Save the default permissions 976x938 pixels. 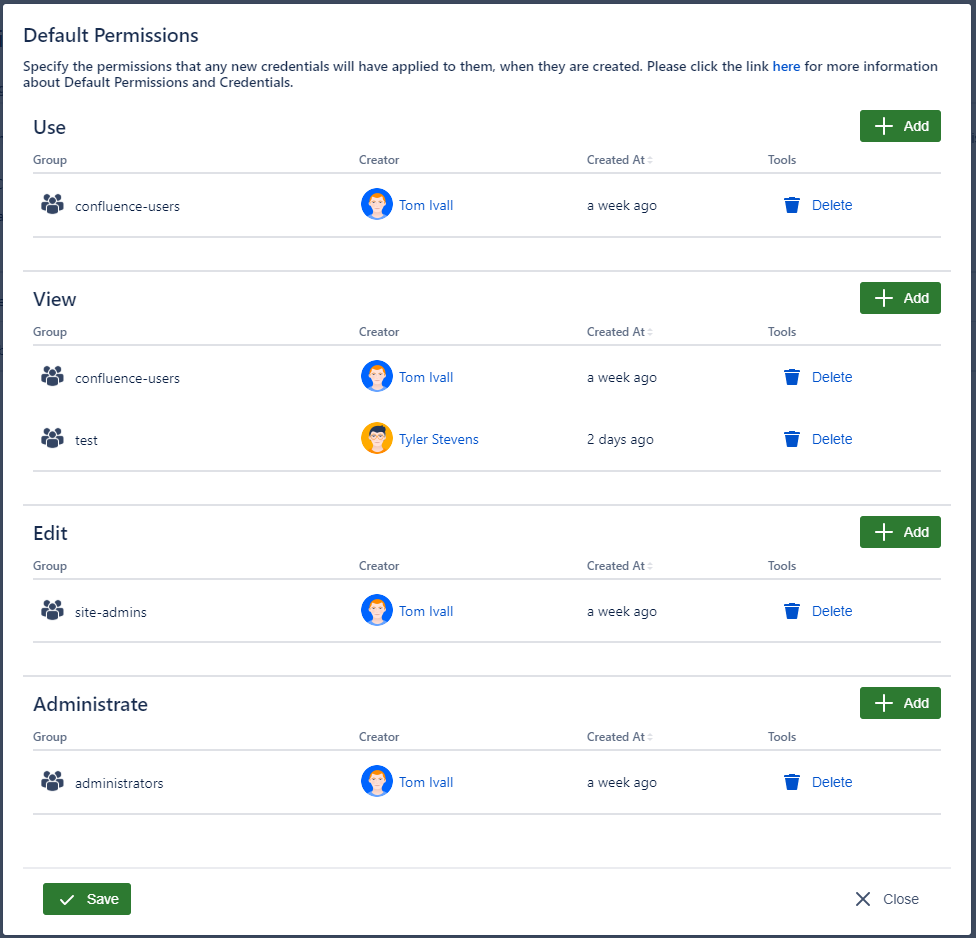tap(87, 899)
